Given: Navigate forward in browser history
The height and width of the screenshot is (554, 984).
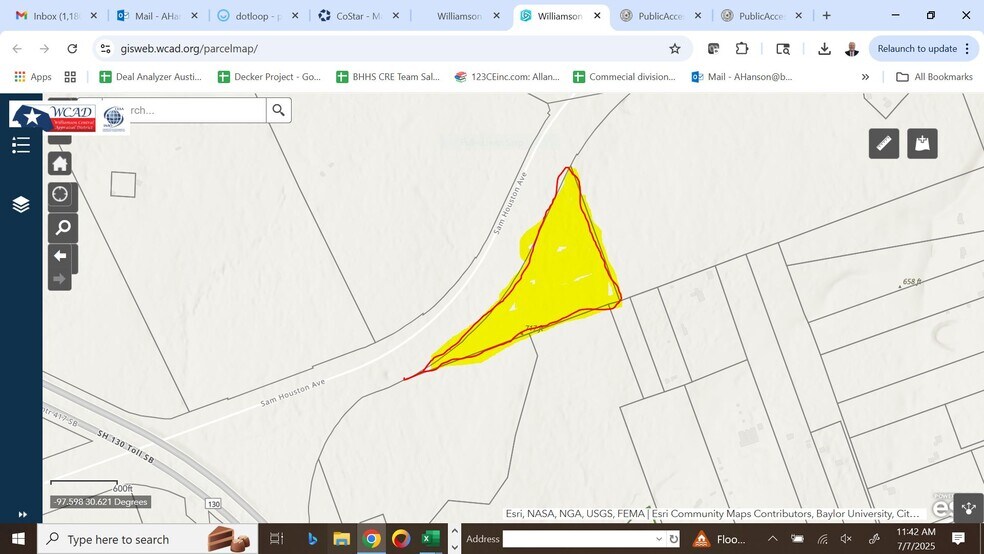Looking at the screenshot, I should coord(44,48).
